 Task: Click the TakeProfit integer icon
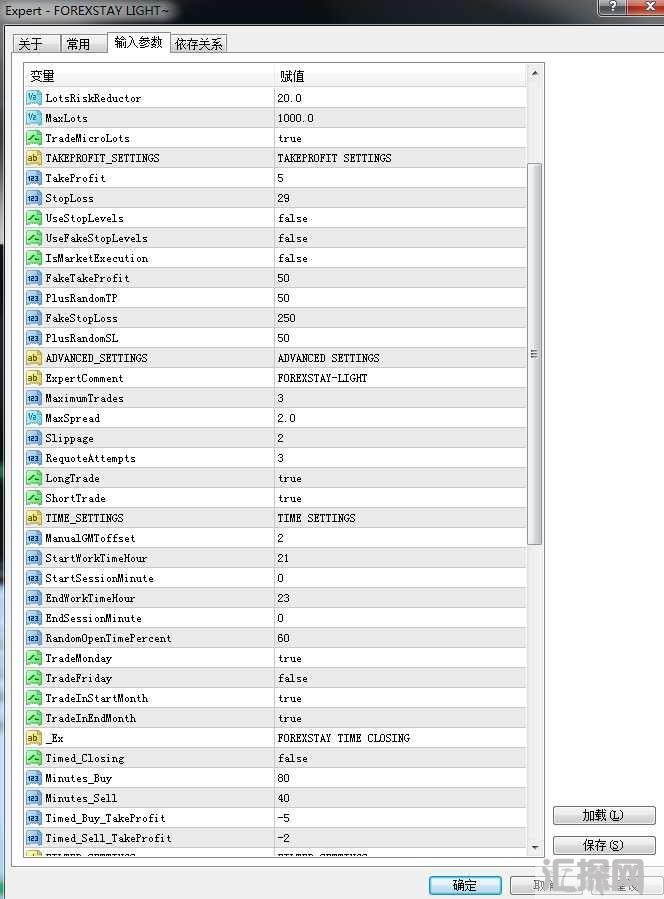coord(33,178)
